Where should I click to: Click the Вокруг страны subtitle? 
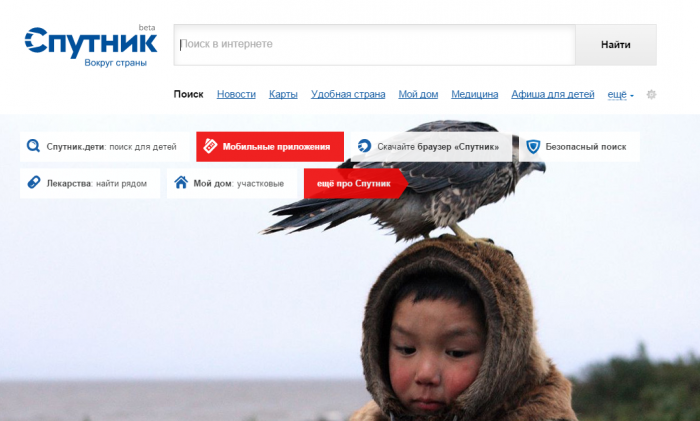coord(115,63)
